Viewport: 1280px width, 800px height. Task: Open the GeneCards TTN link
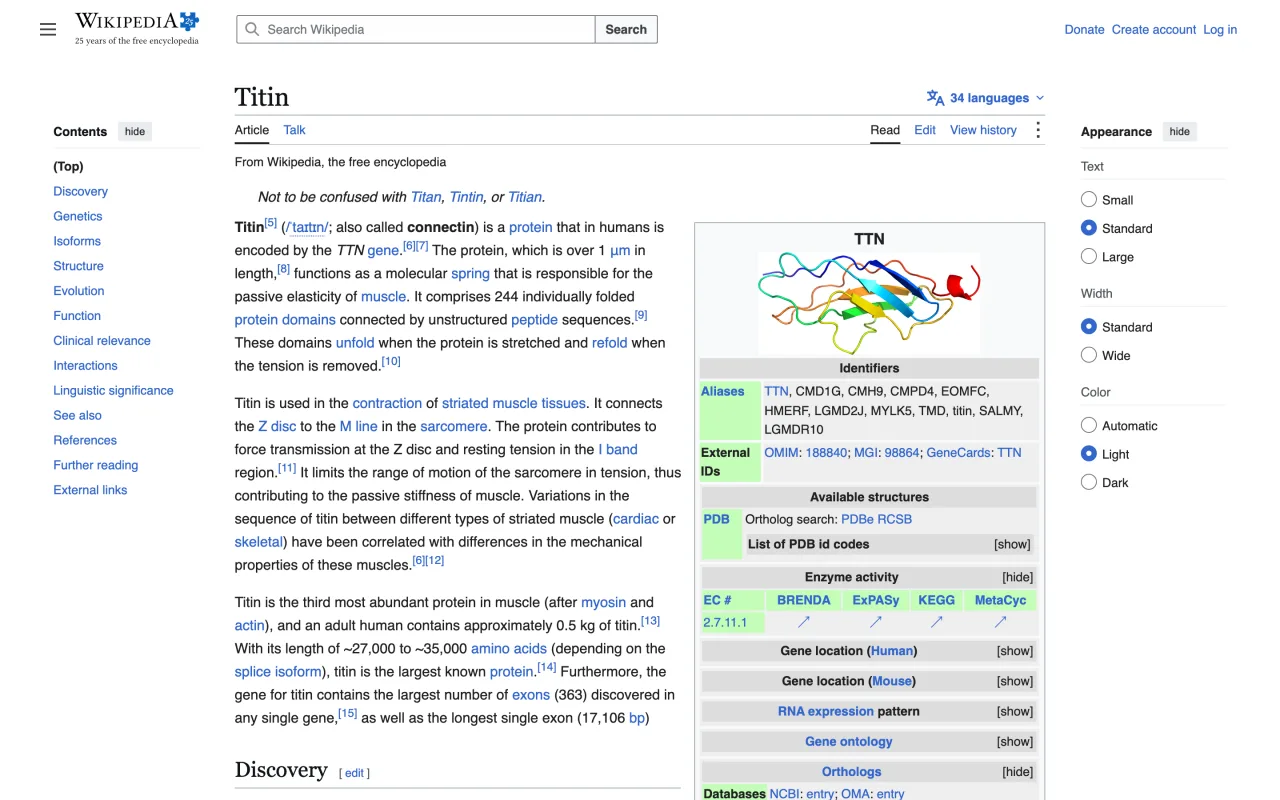point(1009,453)
